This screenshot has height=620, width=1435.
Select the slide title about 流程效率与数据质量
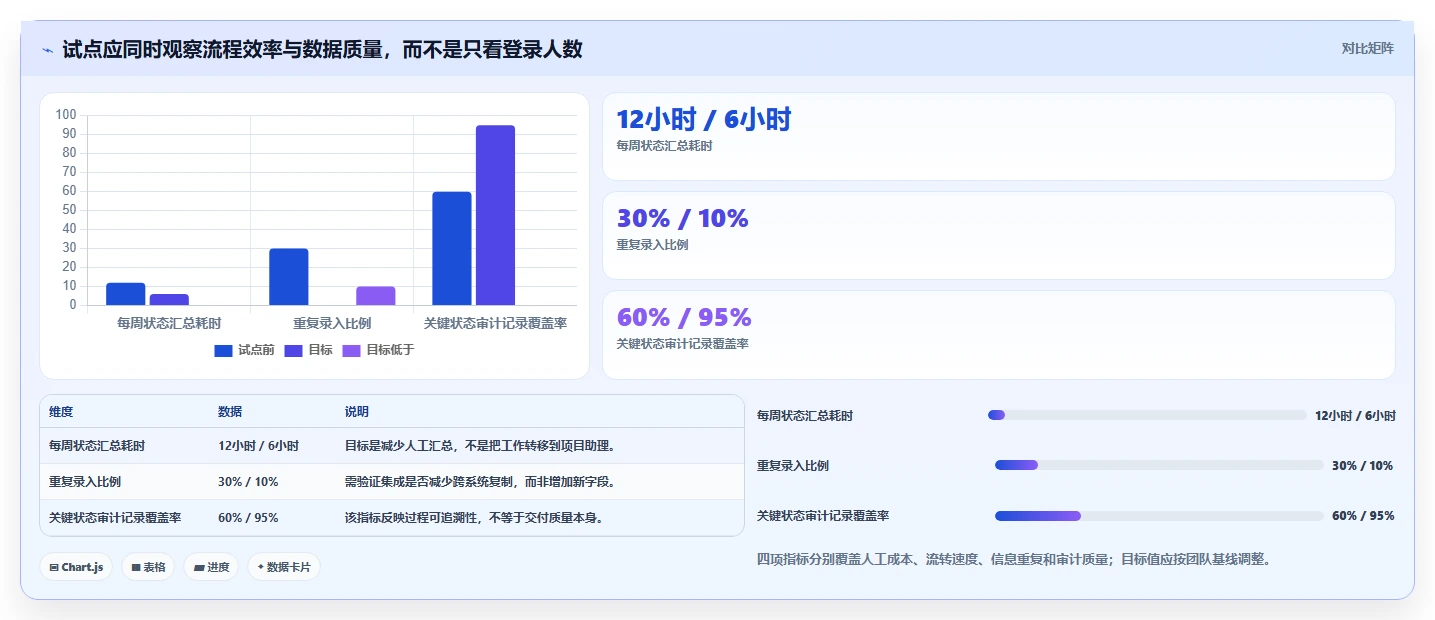[322, 49]
